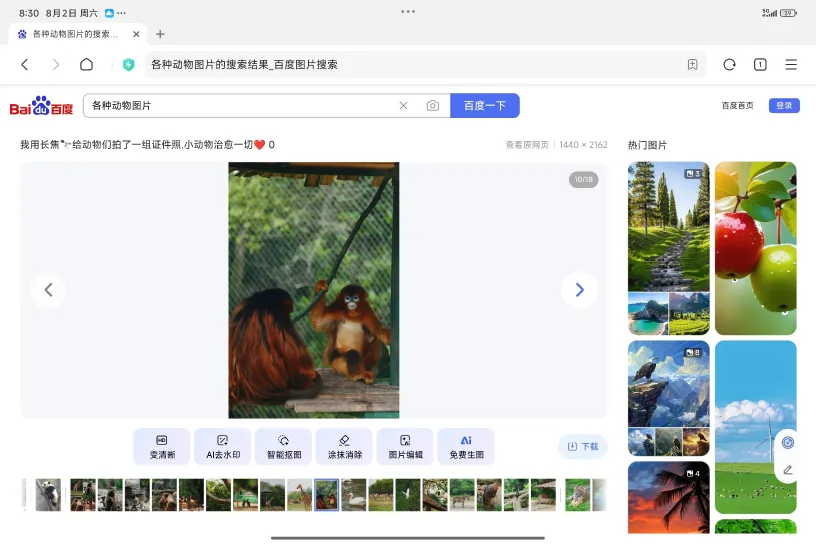This screenshot has width=816, height=544.
Task: Choose the 智能抠图 tool
Action: tap(283, 446)
